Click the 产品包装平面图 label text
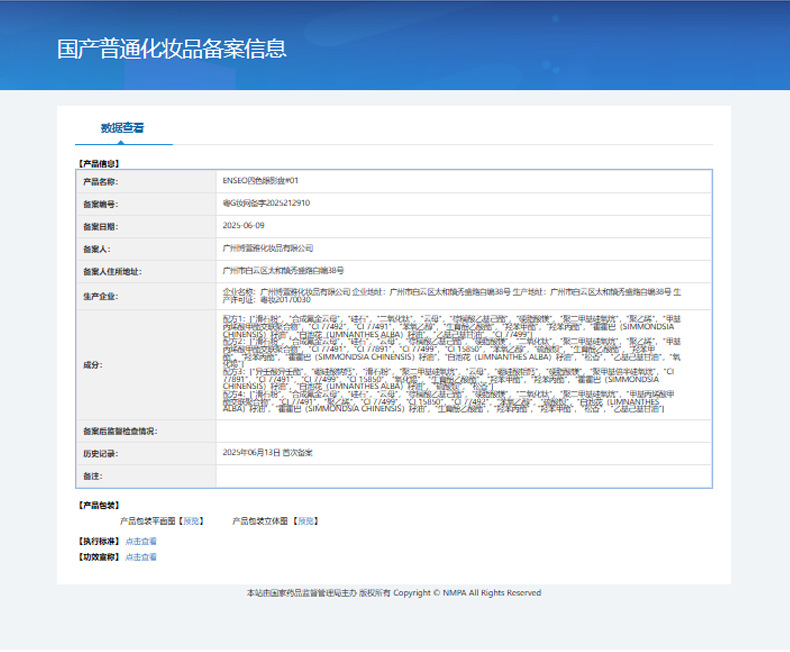The height and width of the screenshot is (652, 790). click(x=148, y=521)
